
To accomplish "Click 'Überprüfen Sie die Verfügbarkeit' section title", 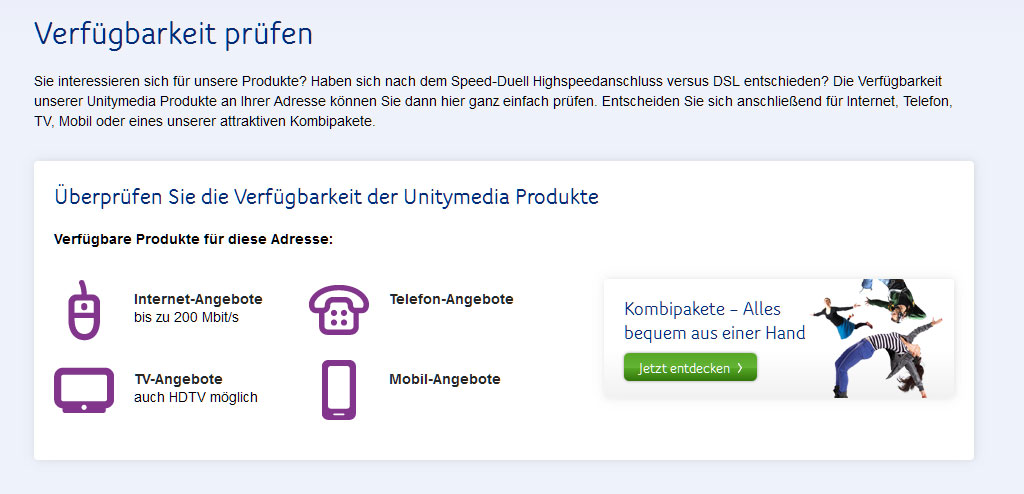I will click(327, 197).
